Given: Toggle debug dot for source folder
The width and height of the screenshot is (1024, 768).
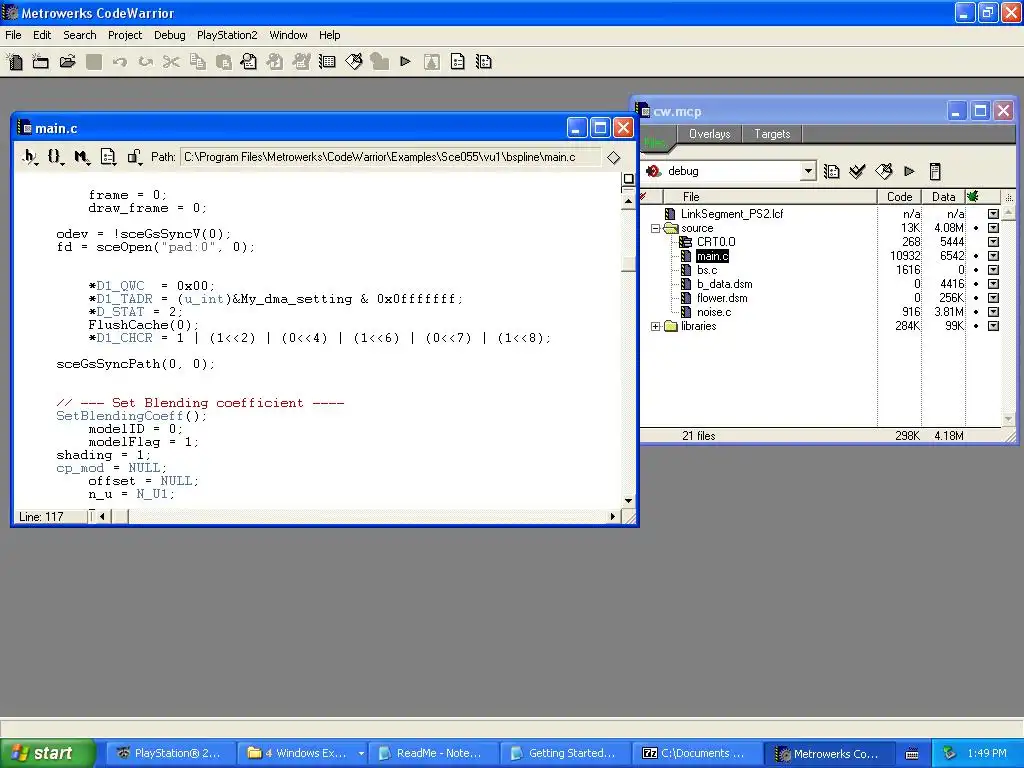Looking at the screenshot, I should [976, 229].
